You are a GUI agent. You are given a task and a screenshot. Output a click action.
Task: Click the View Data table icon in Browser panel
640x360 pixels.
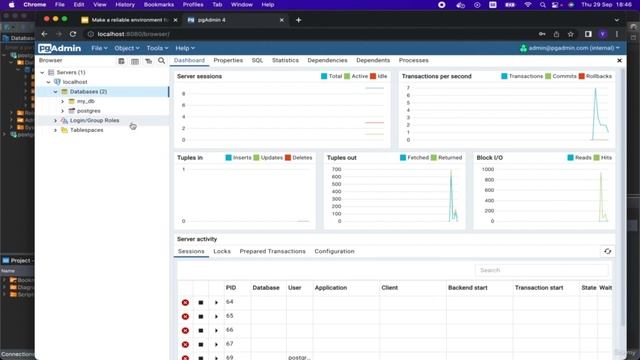click(135, 61)
